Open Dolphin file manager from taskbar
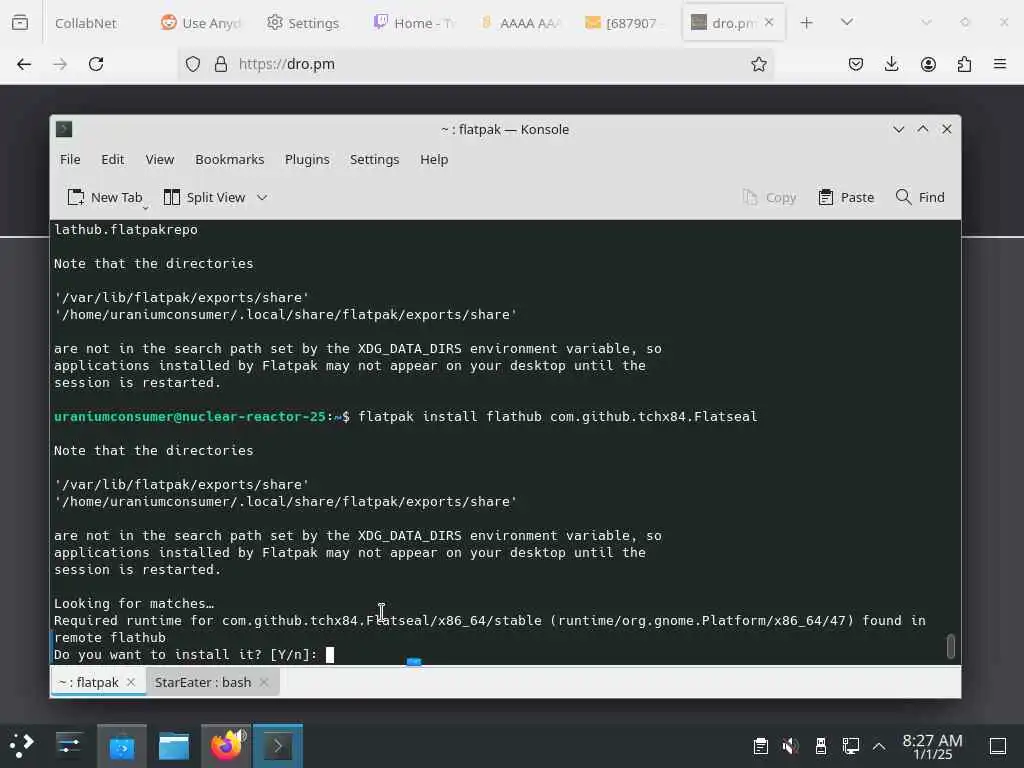Viewport: 1024px width, 768px height. pos(174,745)
